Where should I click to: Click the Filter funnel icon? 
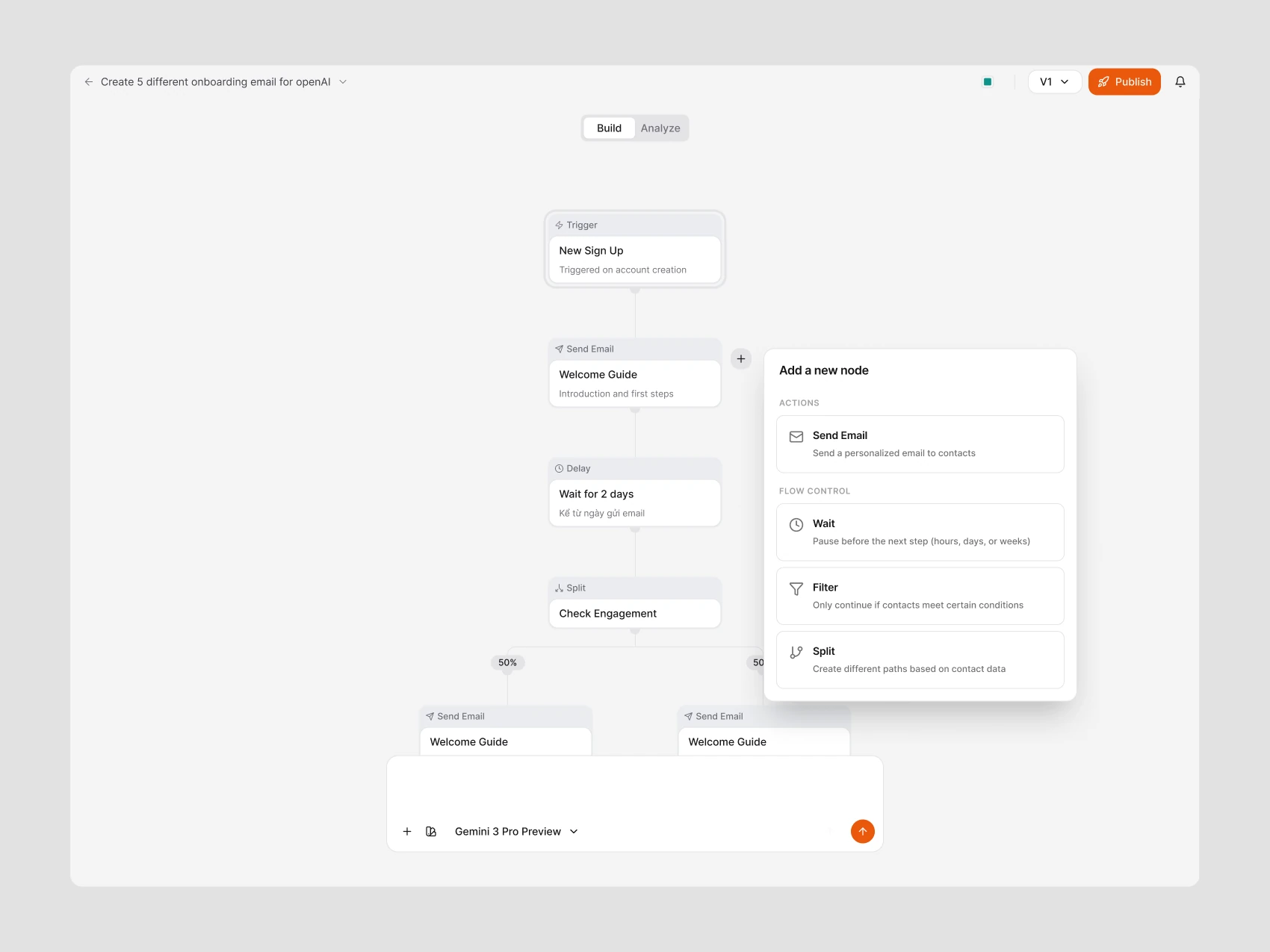coord(796,589)
